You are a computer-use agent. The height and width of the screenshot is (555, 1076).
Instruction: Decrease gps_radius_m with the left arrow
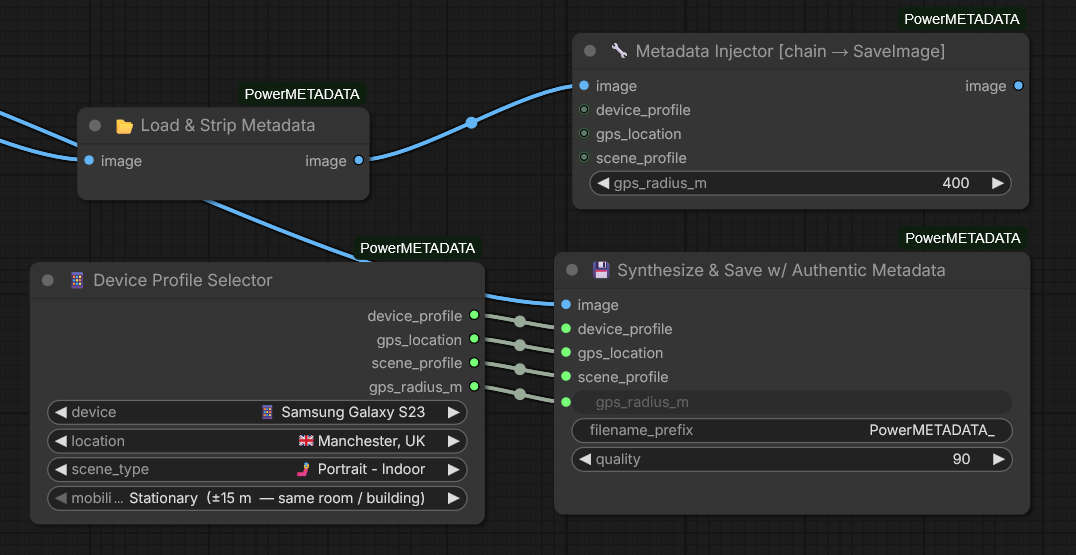click(603, 183)
